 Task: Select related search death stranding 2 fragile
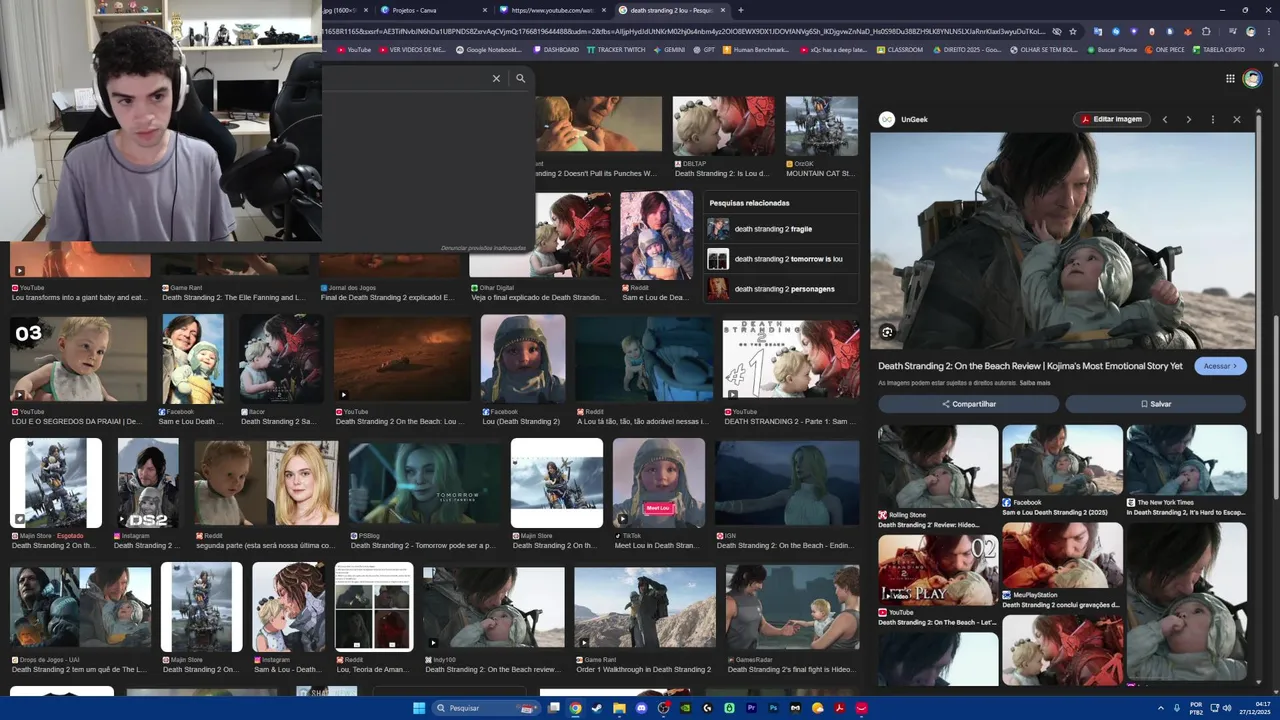click(x=781, y=229)
